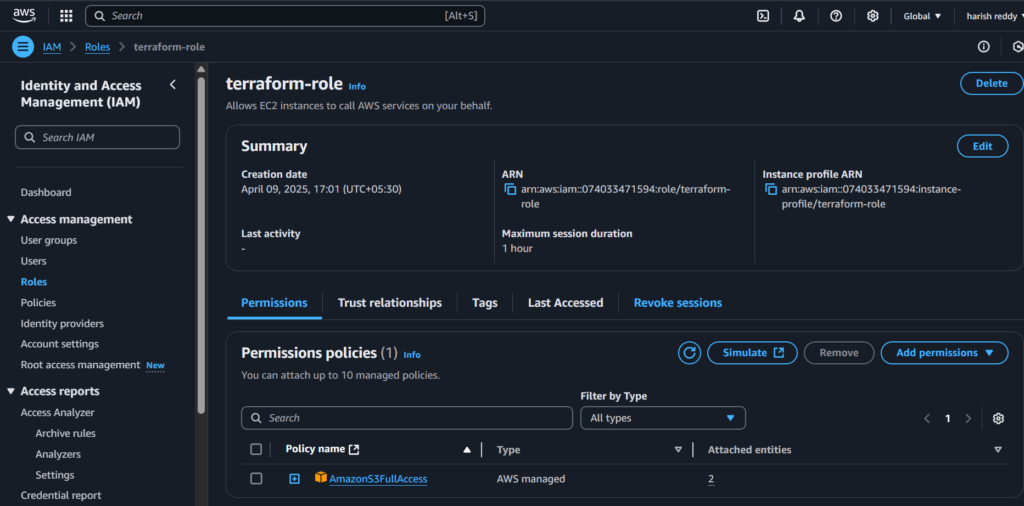This screenshot has height=506, width=1024.
Task: Sort by Policy name column arrow
Action: coord(467,449)
